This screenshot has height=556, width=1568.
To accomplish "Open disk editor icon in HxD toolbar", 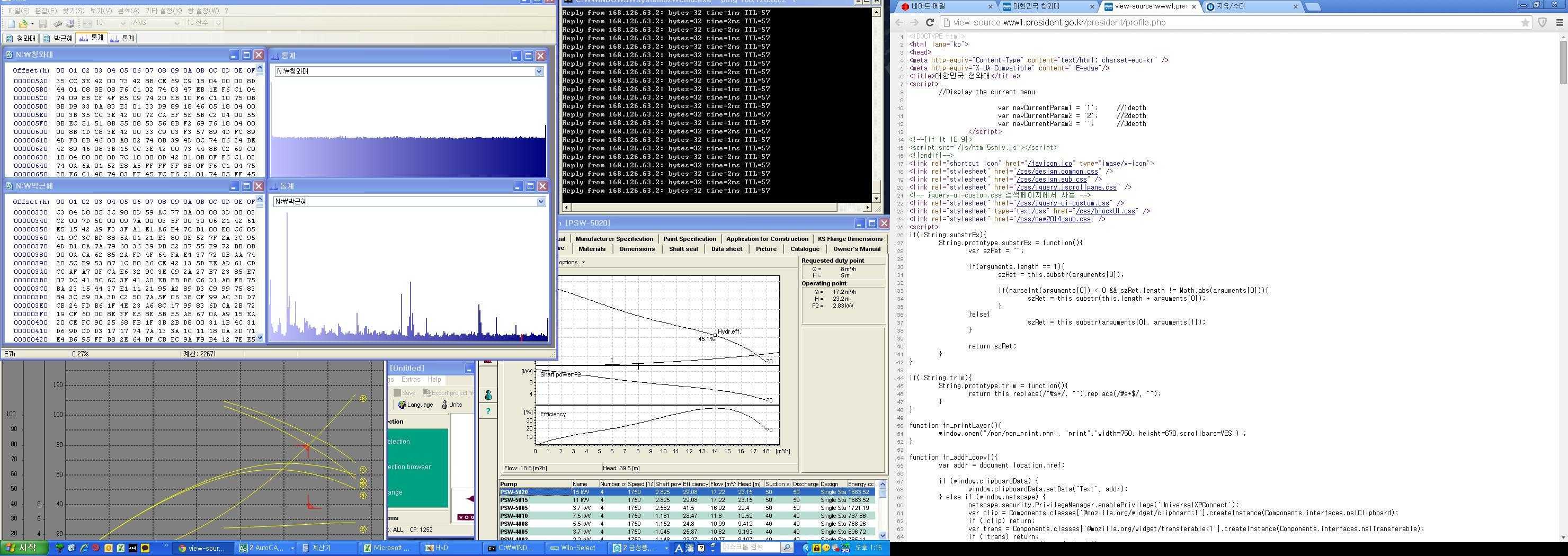I will coord(70,24).
